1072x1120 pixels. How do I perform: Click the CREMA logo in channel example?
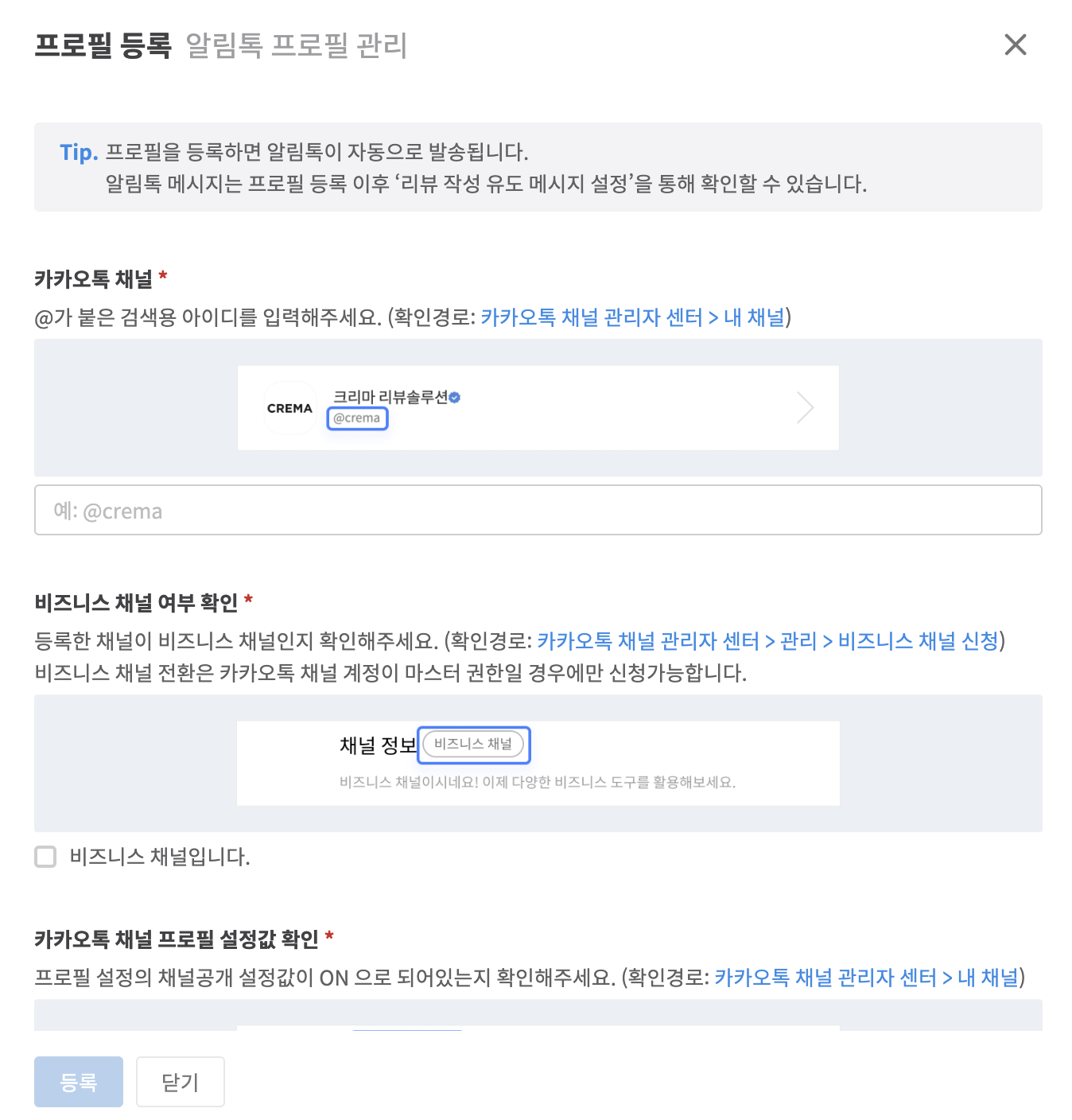[289, 408]
